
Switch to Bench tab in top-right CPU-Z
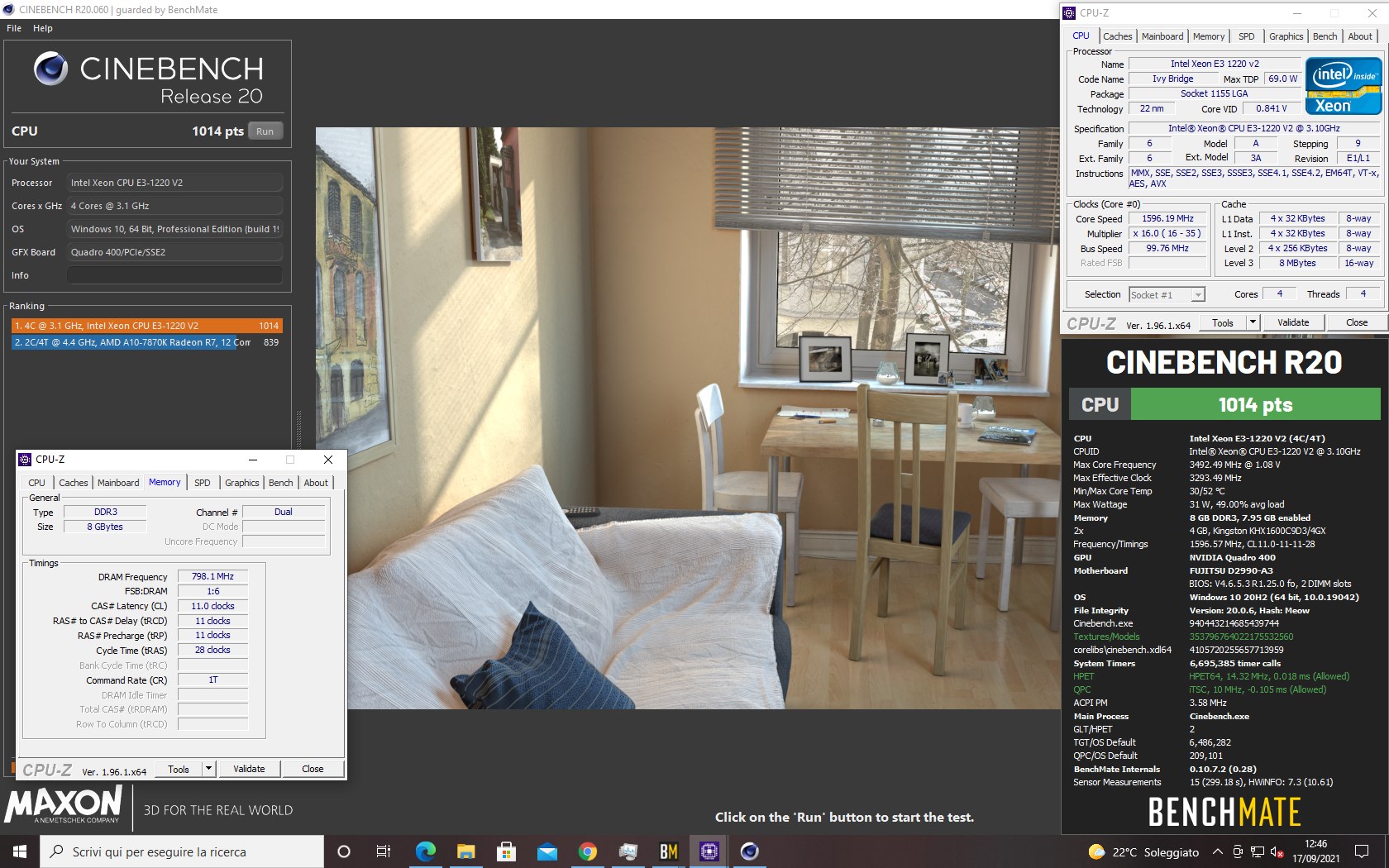pos(1325,36)
